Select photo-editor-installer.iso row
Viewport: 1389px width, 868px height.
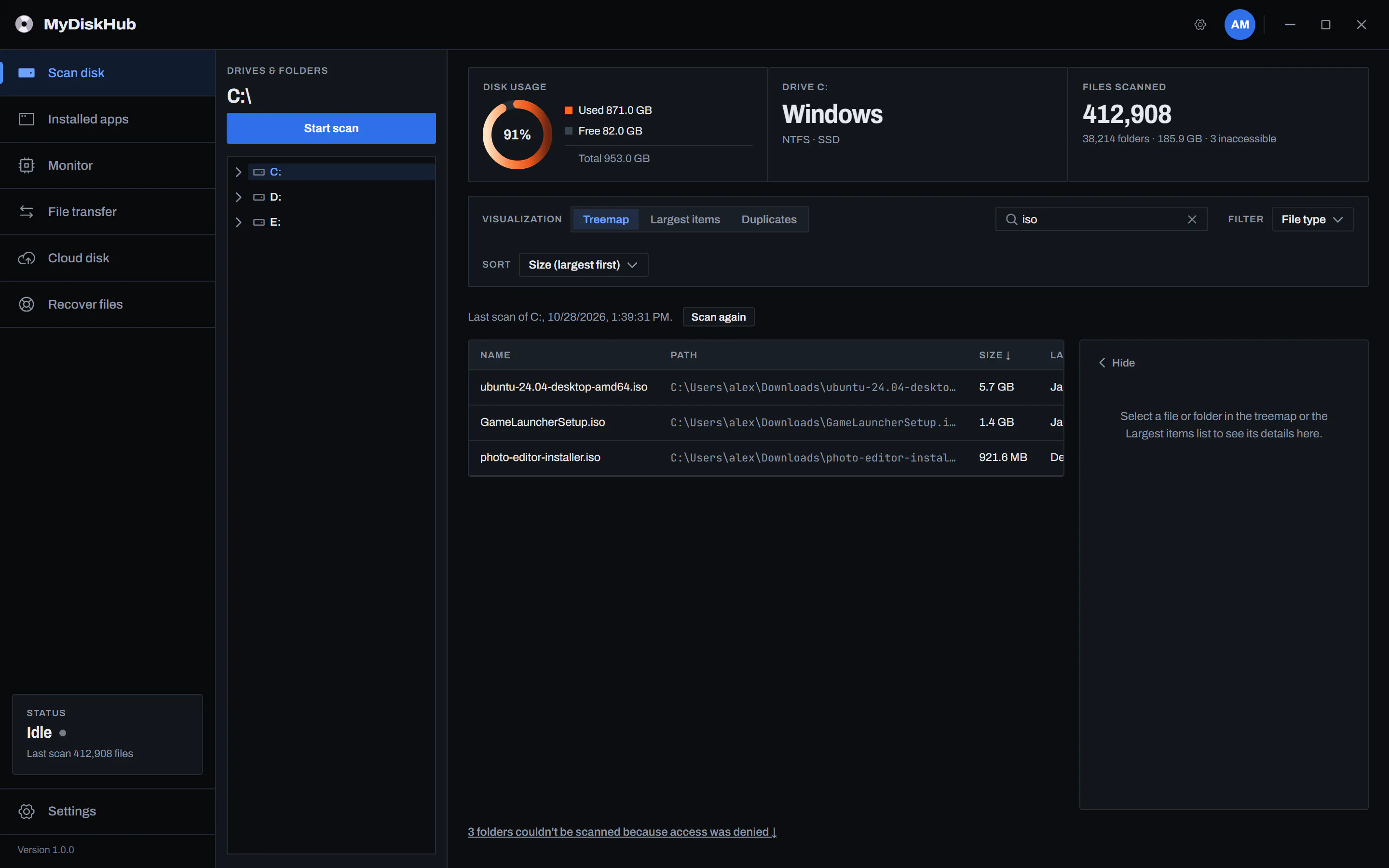[x=766, y=458]
